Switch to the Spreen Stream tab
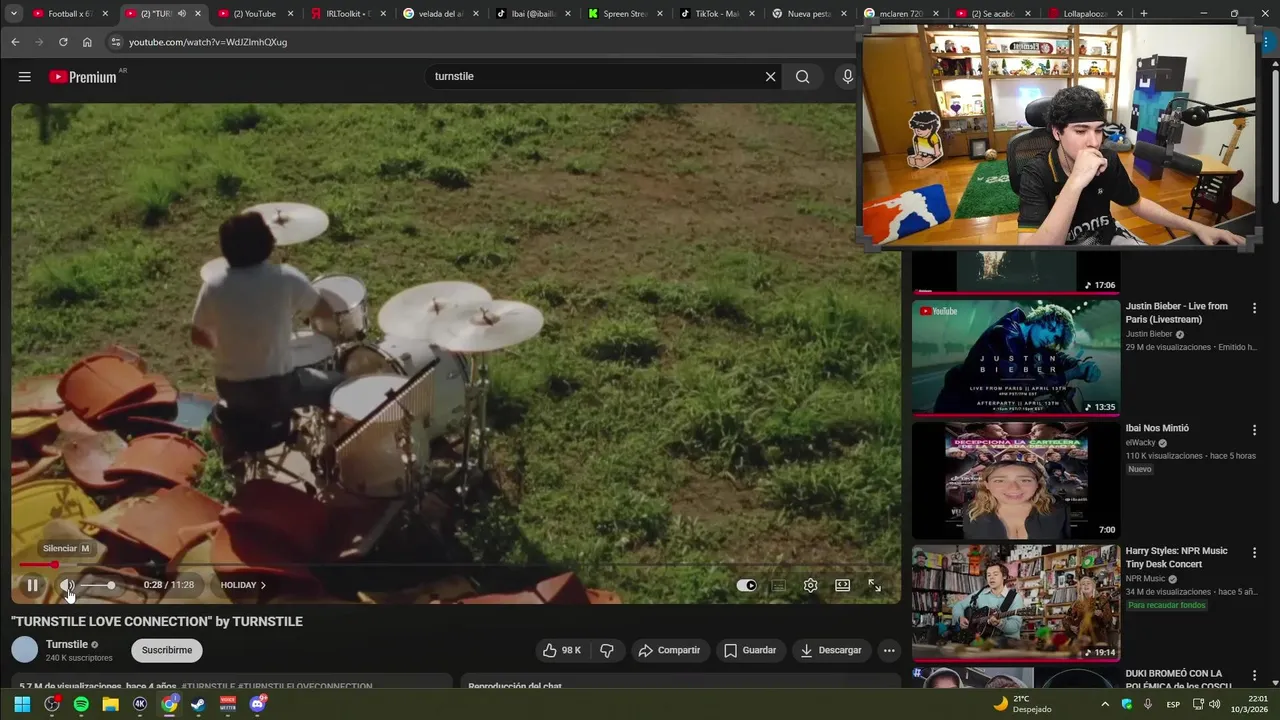Viewport: 1280px width, 720px height. click(x=624, y=14)
